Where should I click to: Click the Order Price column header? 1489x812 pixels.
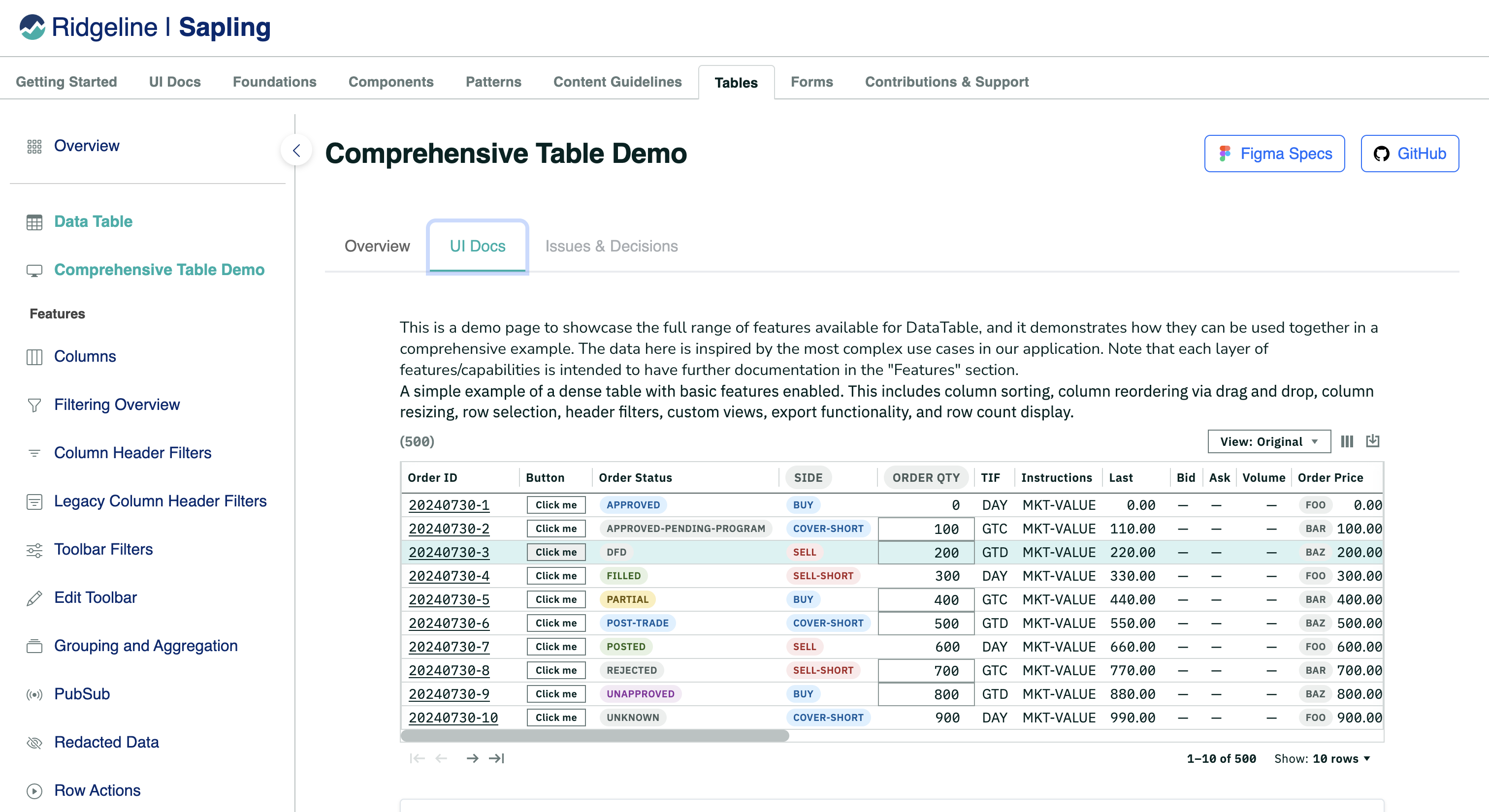tap(1330, 478)
